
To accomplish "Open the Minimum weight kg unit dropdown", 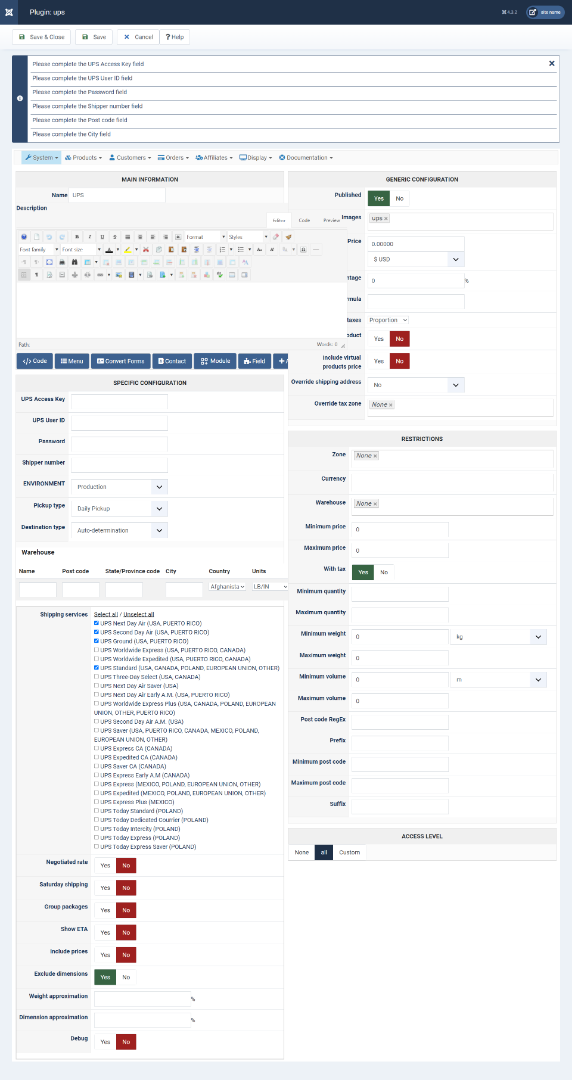I will [498, 637].
